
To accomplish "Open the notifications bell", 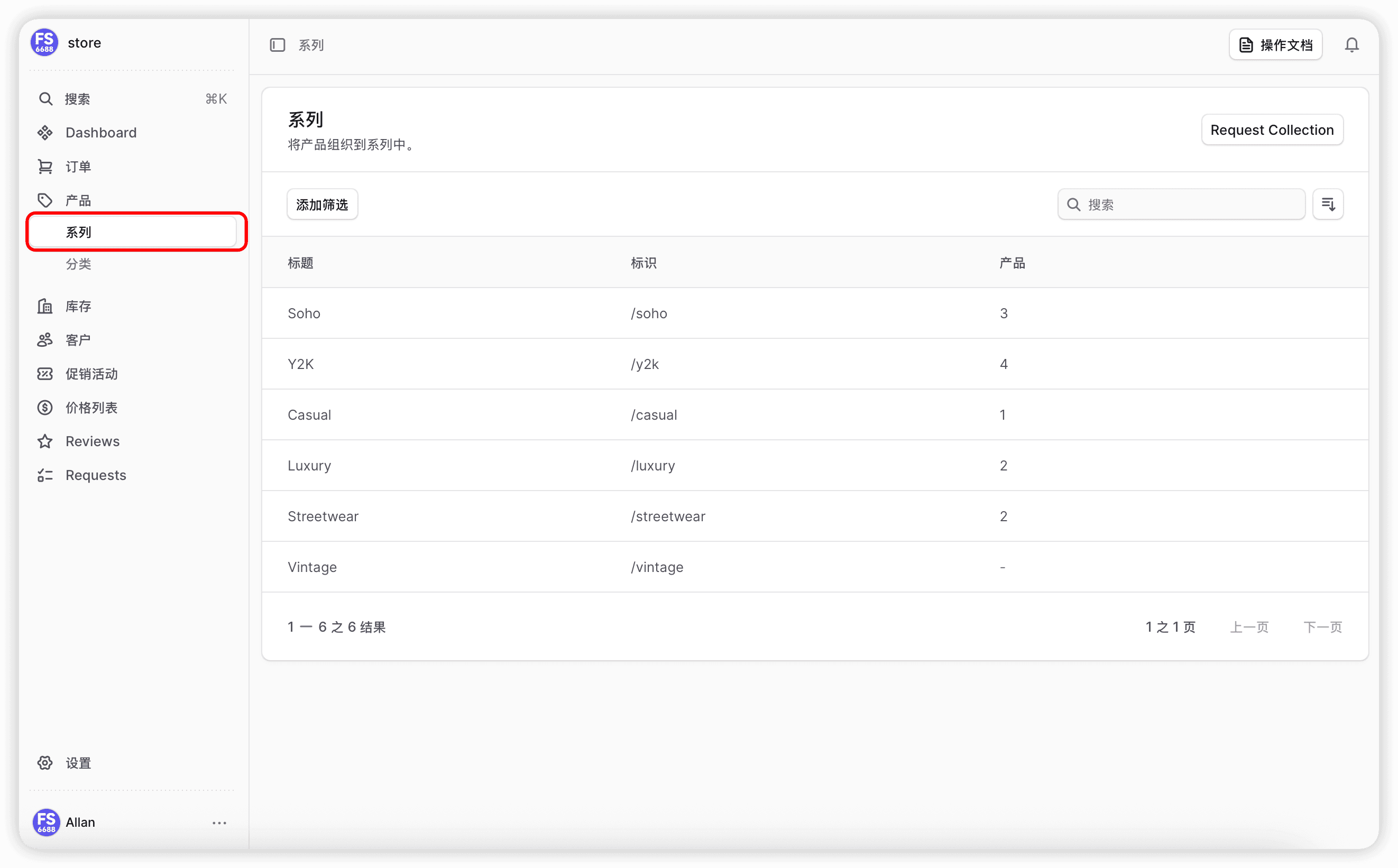I will click(1351, 45).
